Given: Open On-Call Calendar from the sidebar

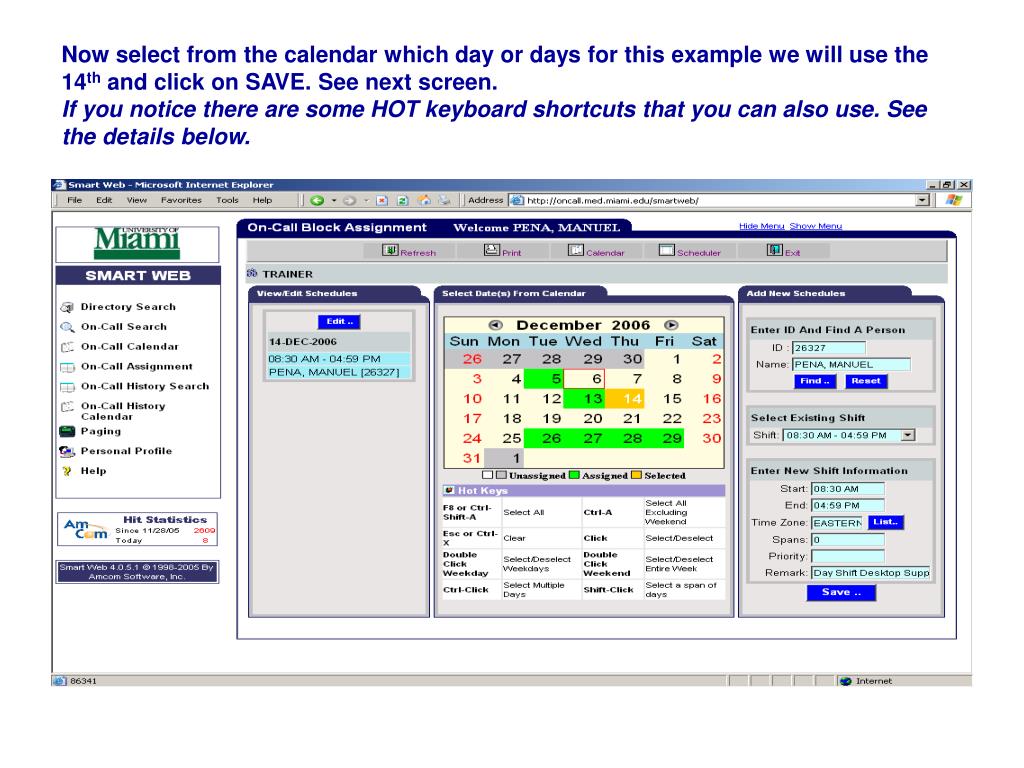Looking at the screenshot, I should pyautogui.click(x=129, y=347).
